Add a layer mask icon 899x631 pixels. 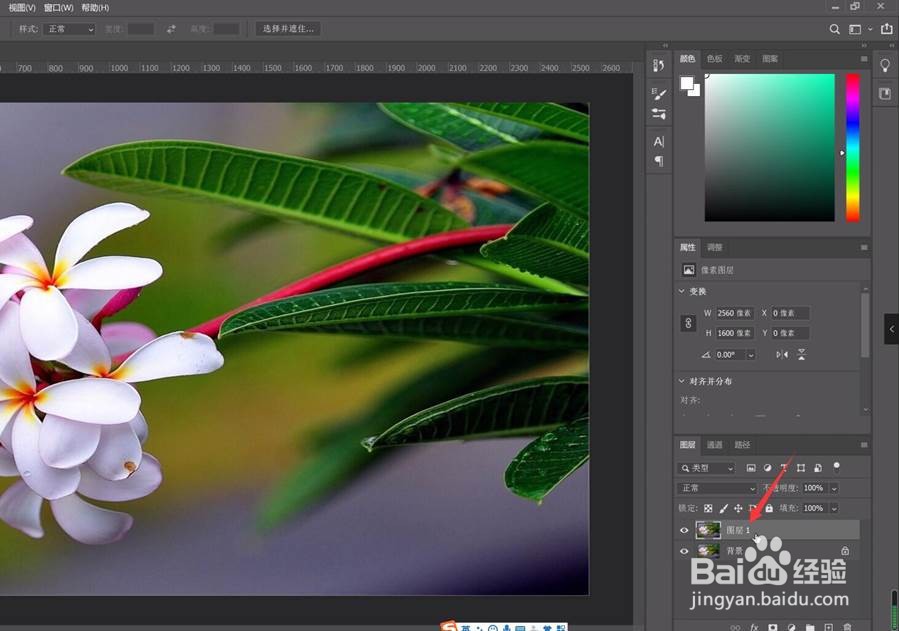pos(773,627)
